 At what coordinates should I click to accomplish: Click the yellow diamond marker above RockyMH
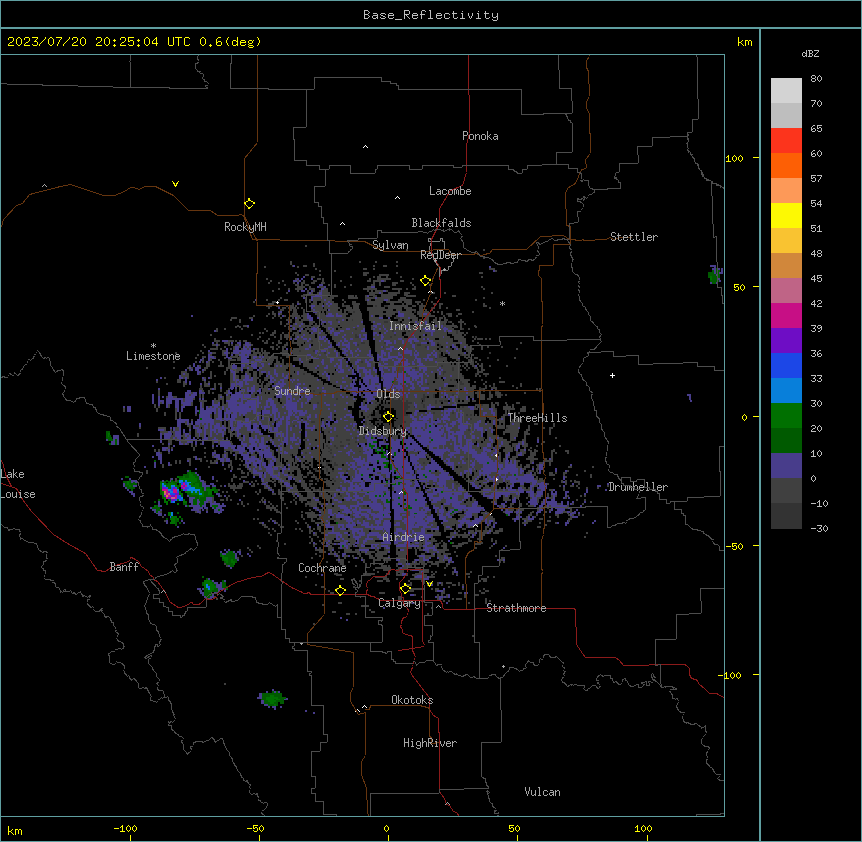[249, 204]
